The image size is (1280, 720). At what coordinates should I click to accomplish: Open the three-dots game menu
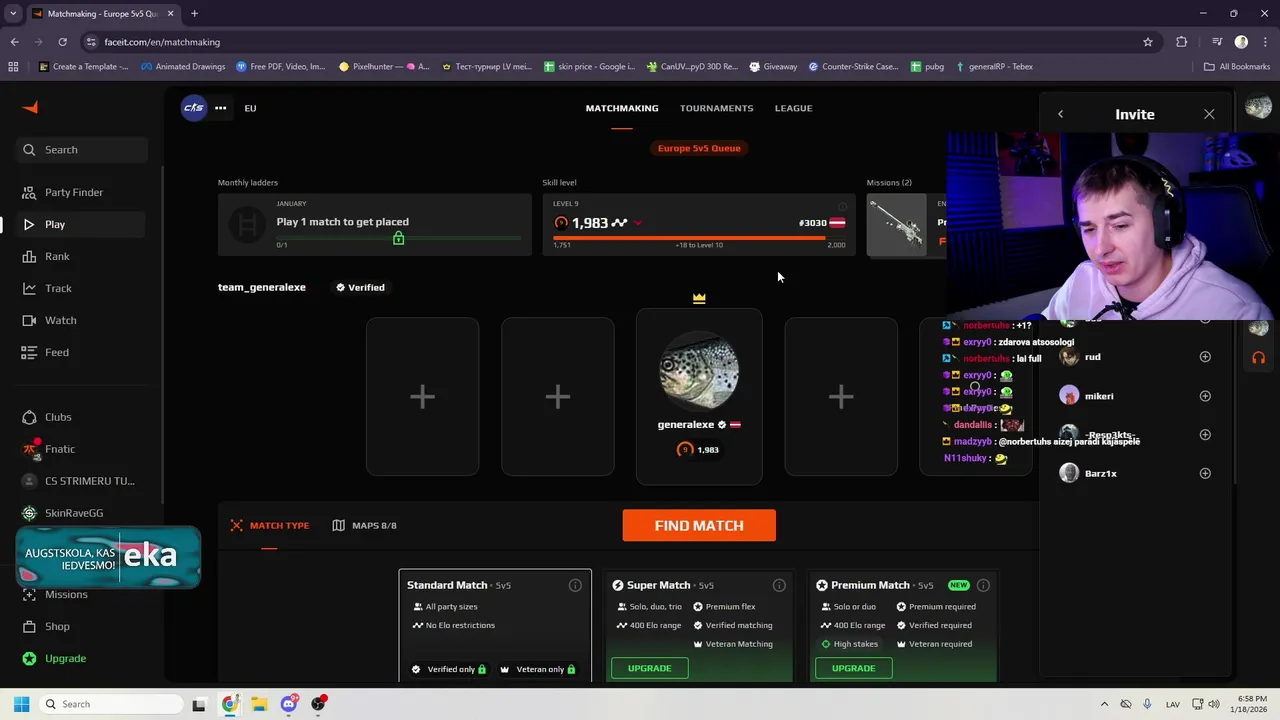pos(220,108)
